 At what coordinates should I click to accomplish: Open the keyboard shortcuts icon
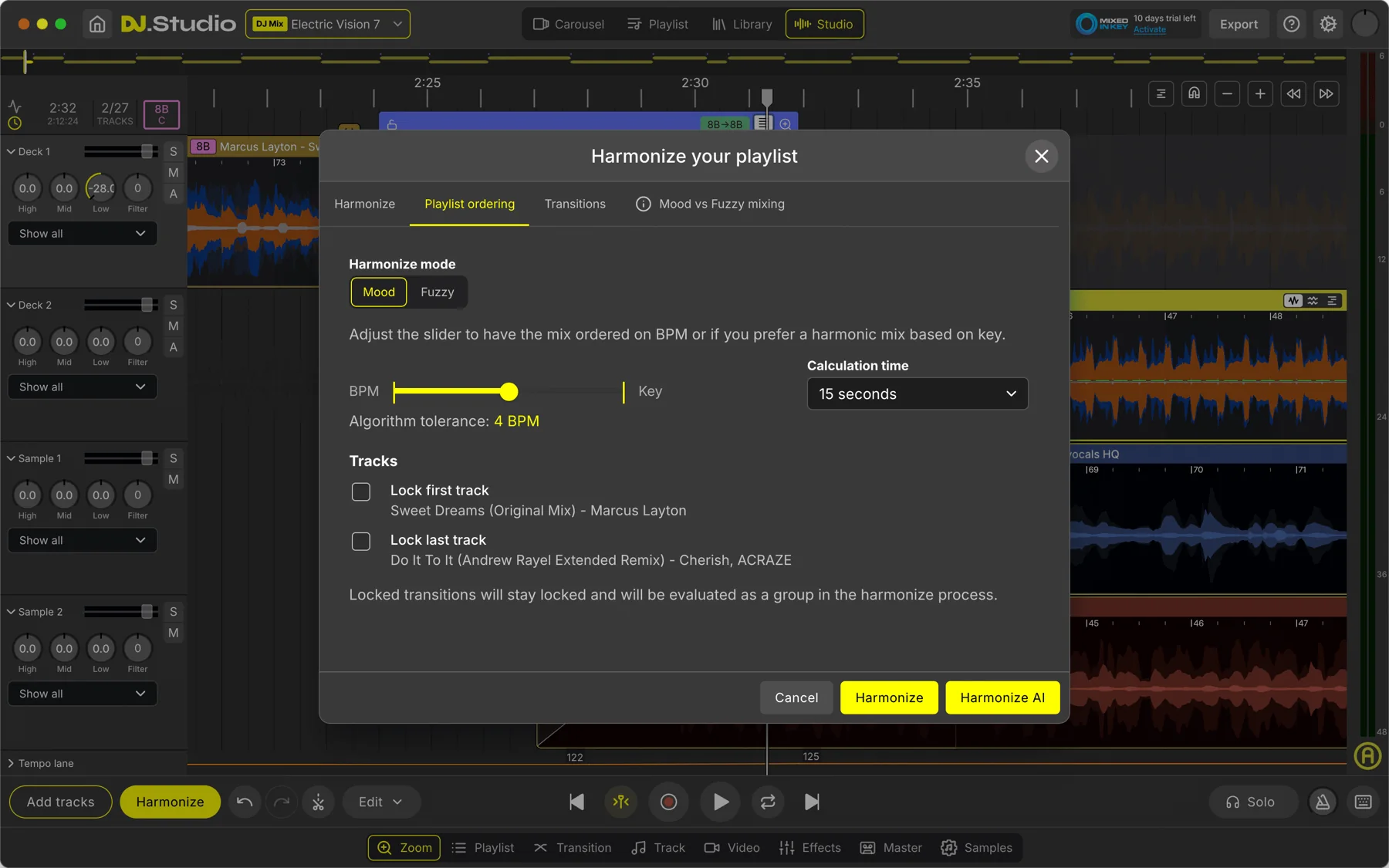[x=1364, y=802]
